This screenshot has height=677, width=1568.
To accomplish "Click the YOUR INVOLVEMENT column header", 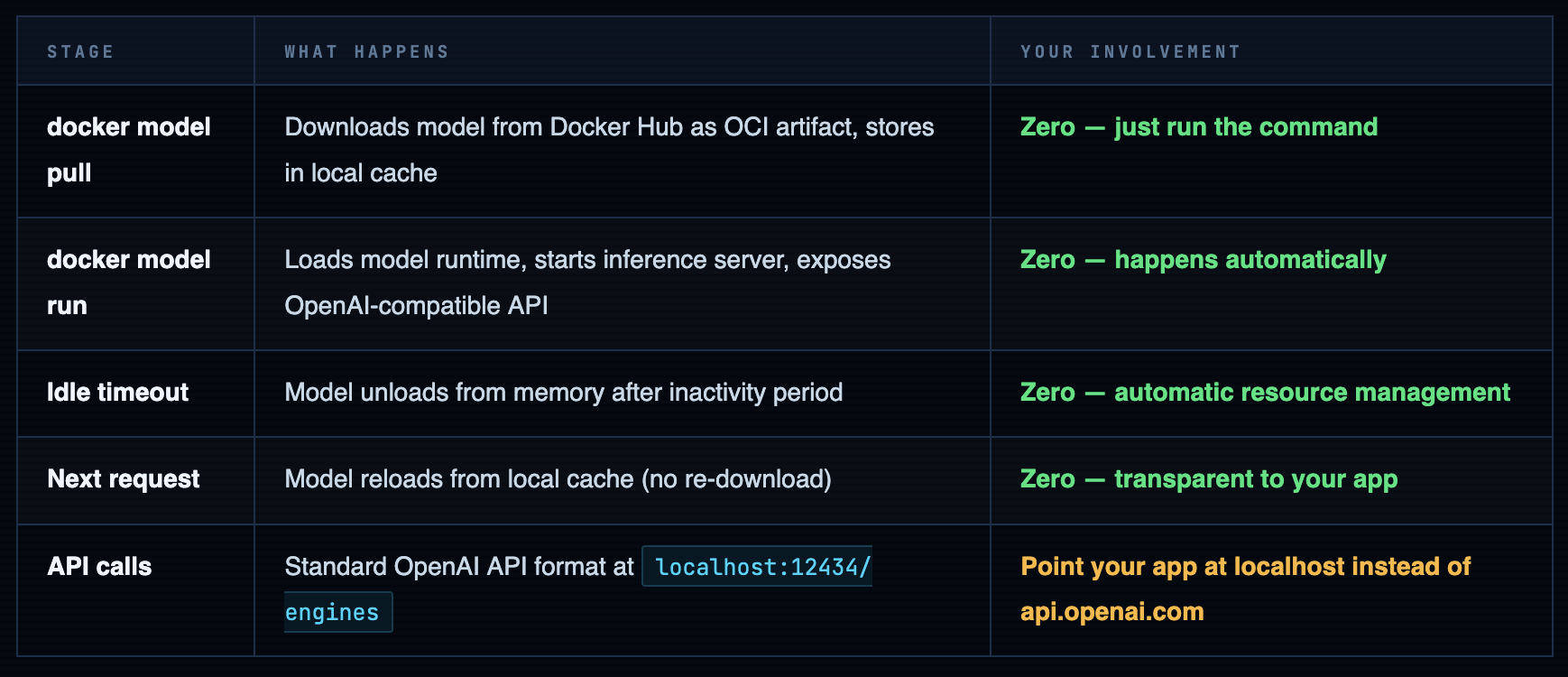I will point(1130,52).
